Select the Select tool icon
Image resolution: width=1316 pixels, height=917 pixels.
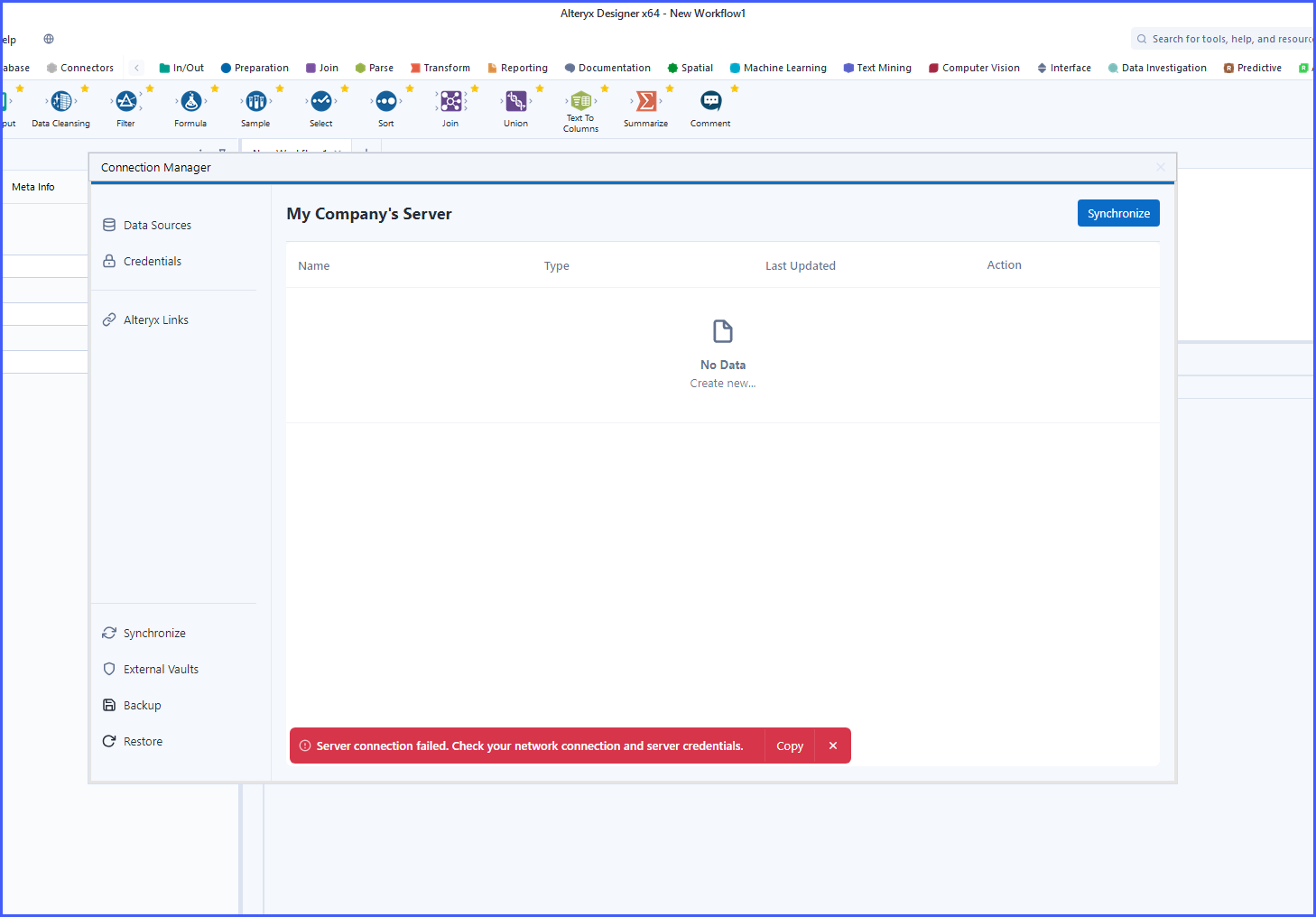point(321,101)
